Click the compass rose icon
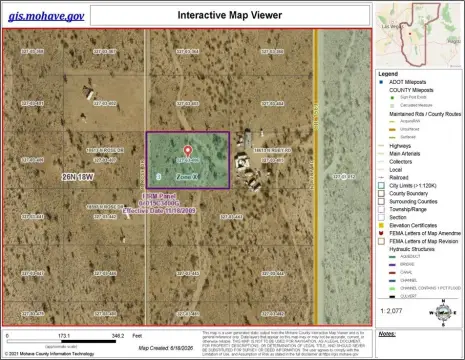Screen dimensions: 465x360 click(x=443, y=313)
